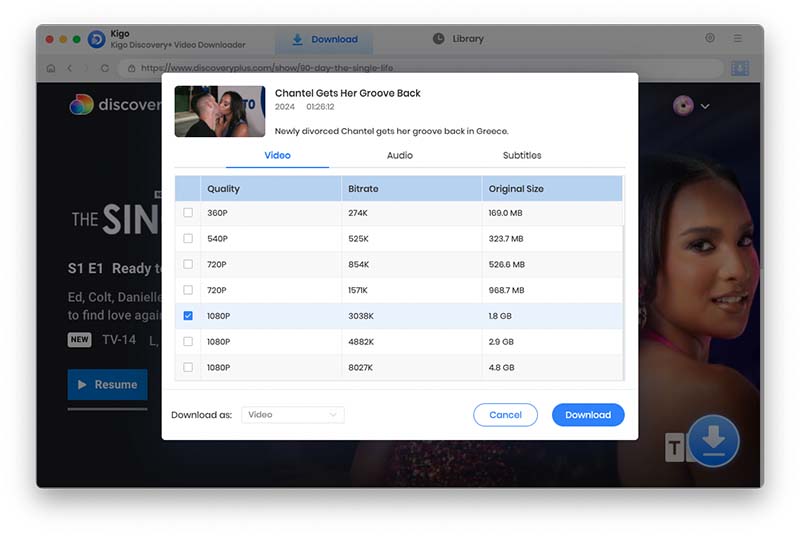Navigate back with left arrow
This screenshot has width=800, height=536.
pos(69,68)
